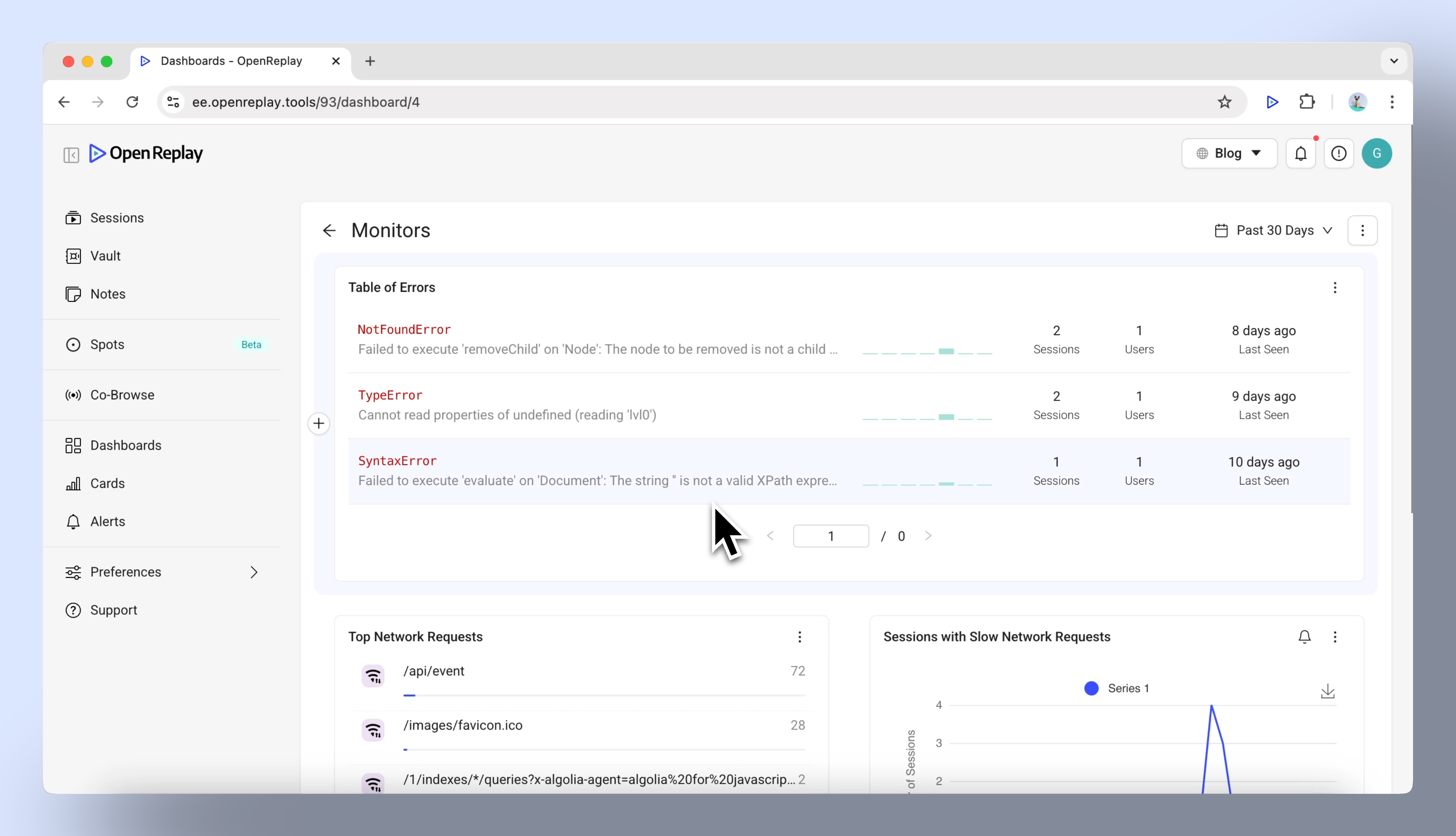Go to previous errors page
The height and width of the screenshot is (836, 1456).
coord(771,536)
